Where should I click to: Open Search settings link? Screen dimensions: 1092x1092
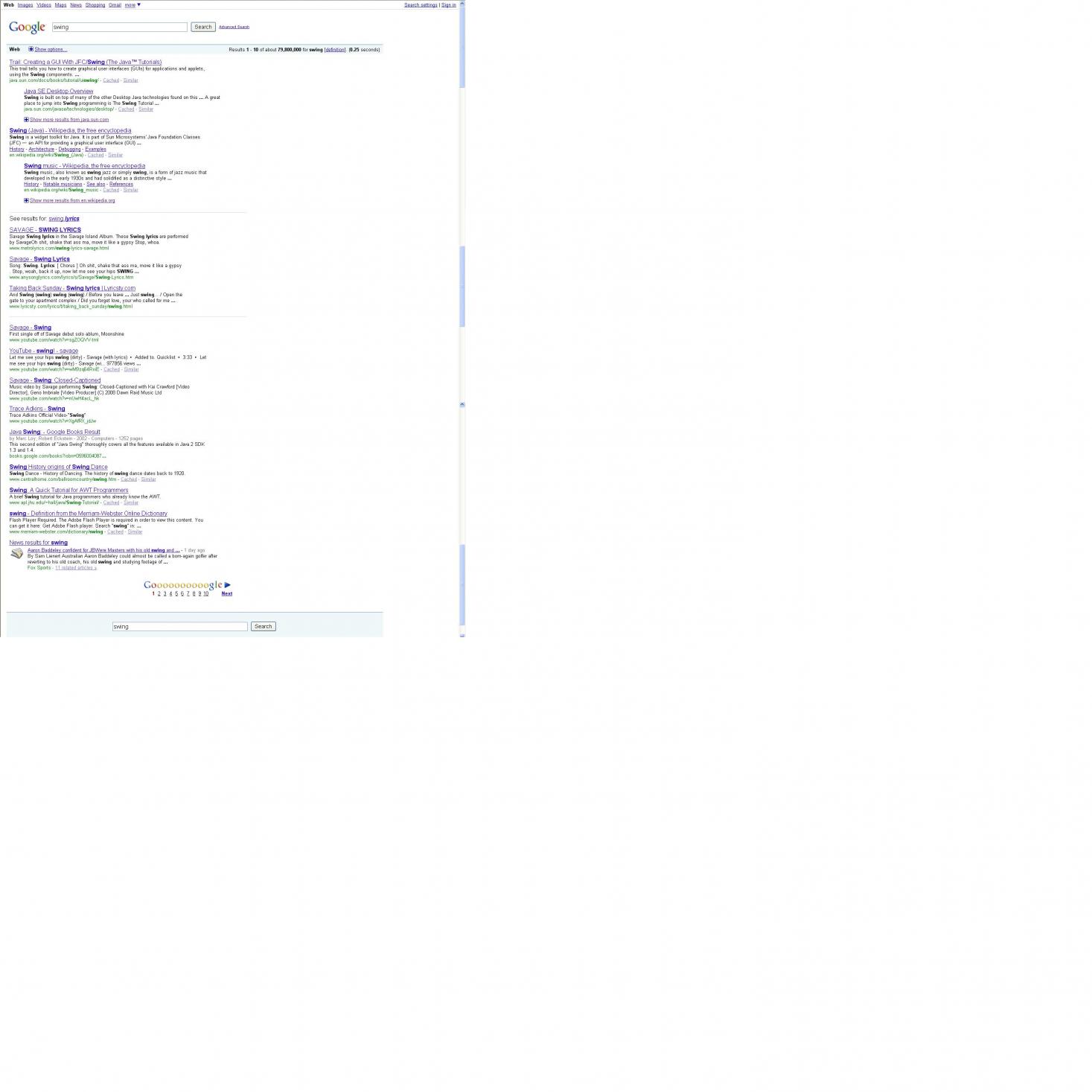tap(421, 5)
